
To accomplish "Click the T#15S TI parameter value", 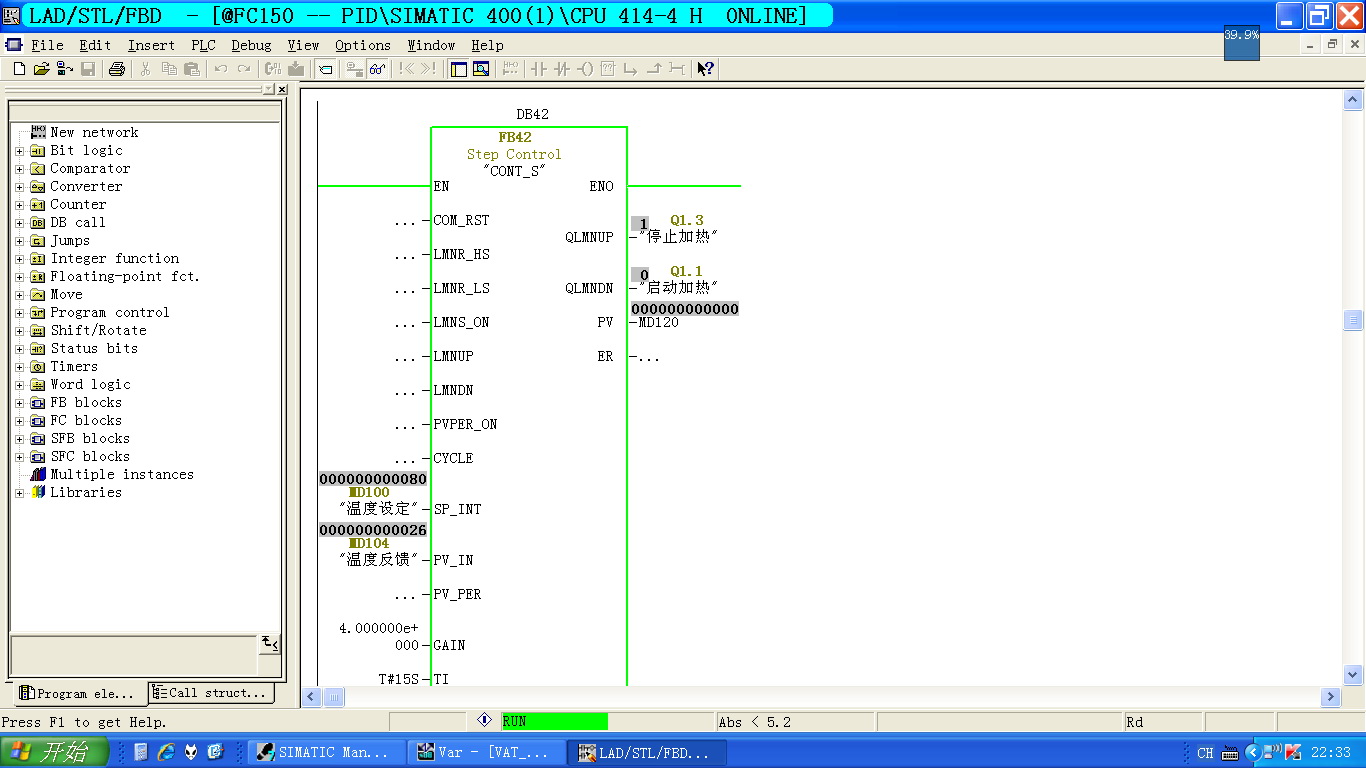I will point(398,679).
